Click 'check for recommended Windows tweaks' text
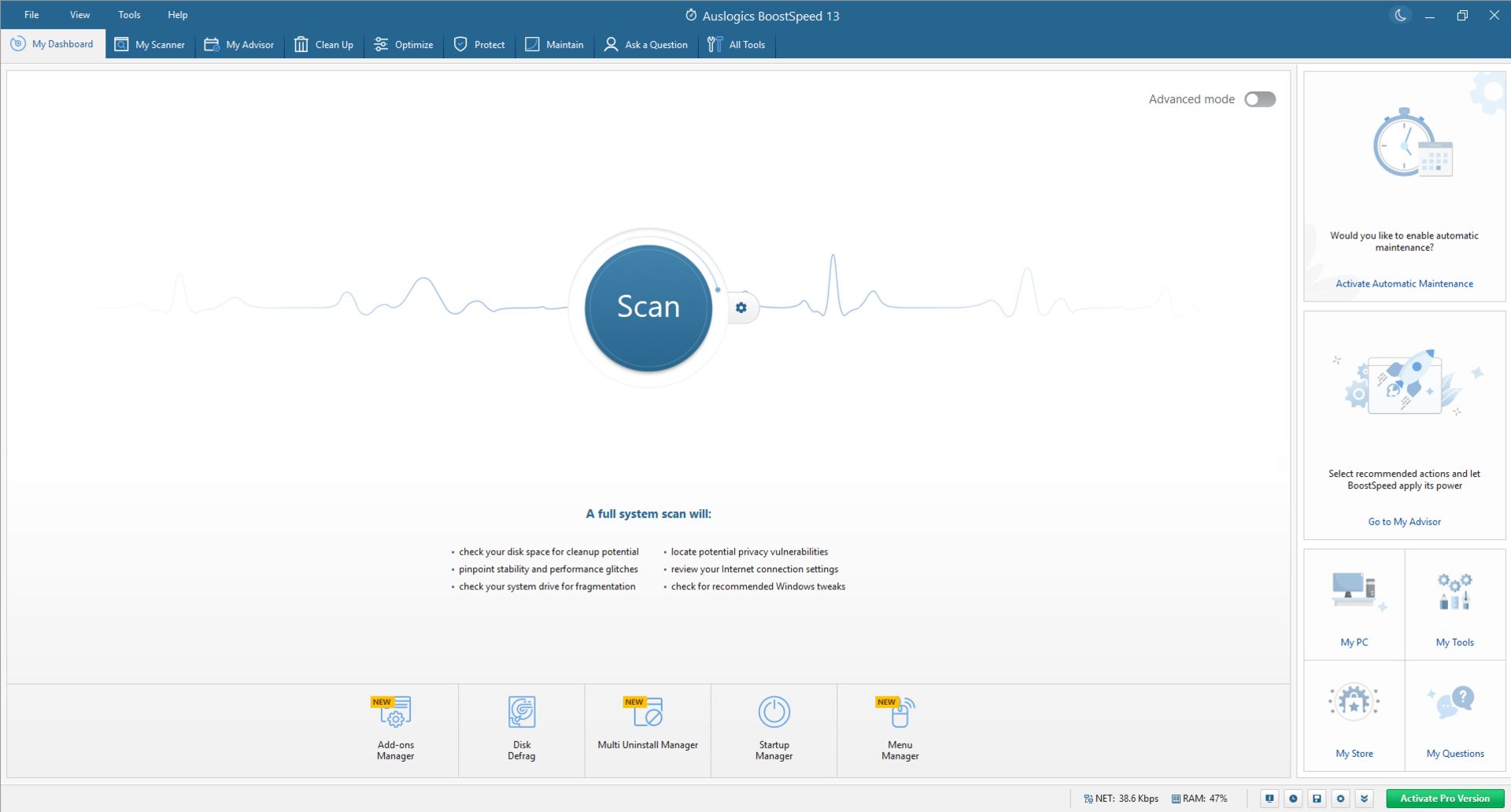This screenshot has height=812, width=1511. tap(758, 587)
